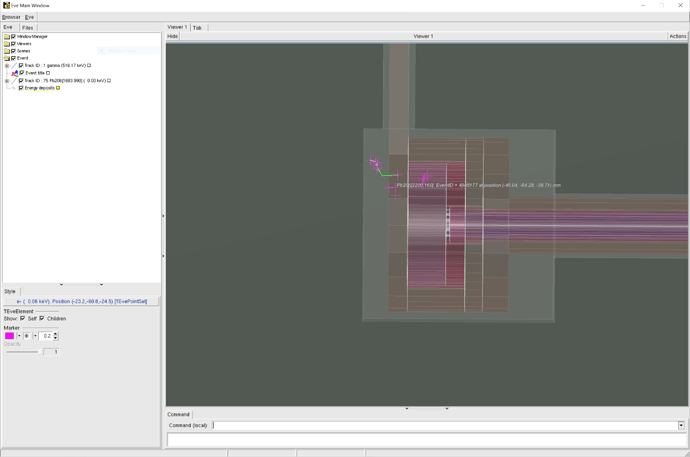Uncheck Track ID 1 gamma visibility

(21, 66)
